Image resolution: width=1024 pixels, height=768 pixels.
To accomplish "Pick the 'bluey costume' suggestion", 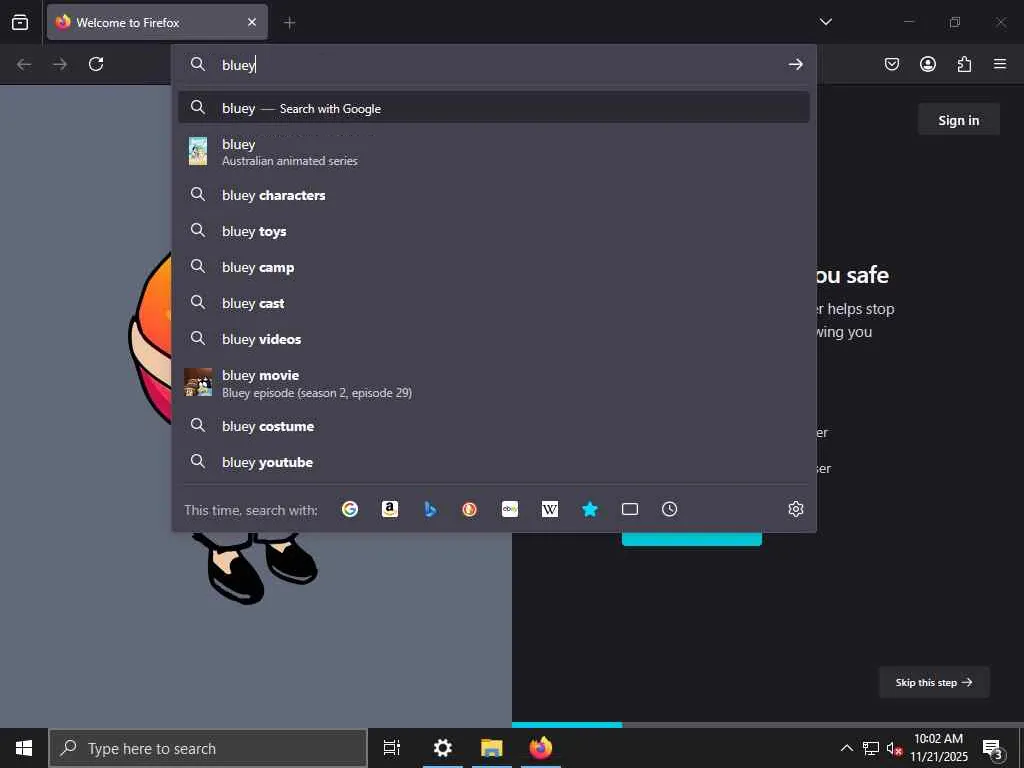I will 494,426.
